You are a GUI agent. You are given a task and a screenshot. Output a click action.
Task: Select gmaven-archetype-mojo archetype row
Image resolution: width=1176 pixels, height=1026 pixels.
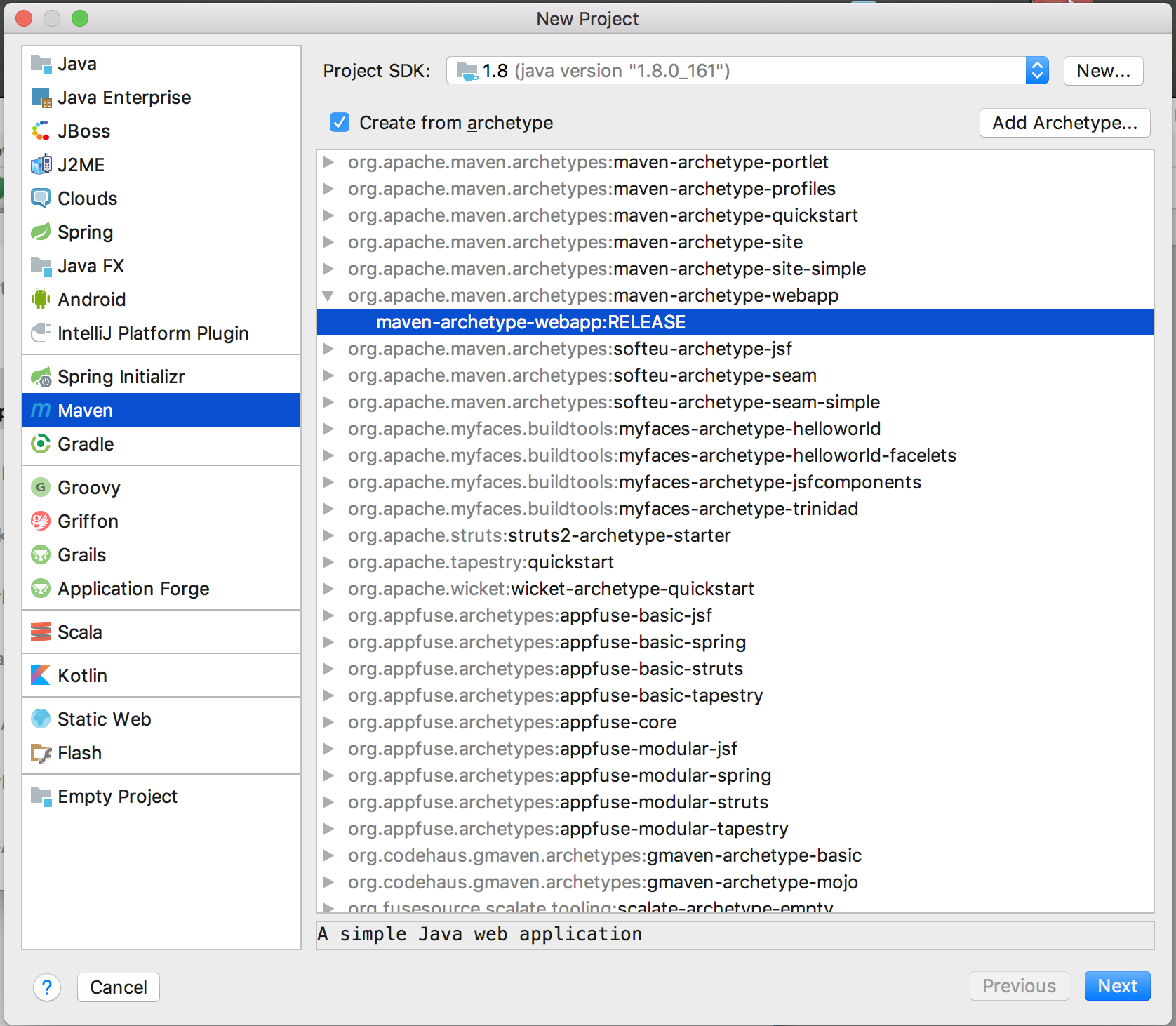point(735,882)
